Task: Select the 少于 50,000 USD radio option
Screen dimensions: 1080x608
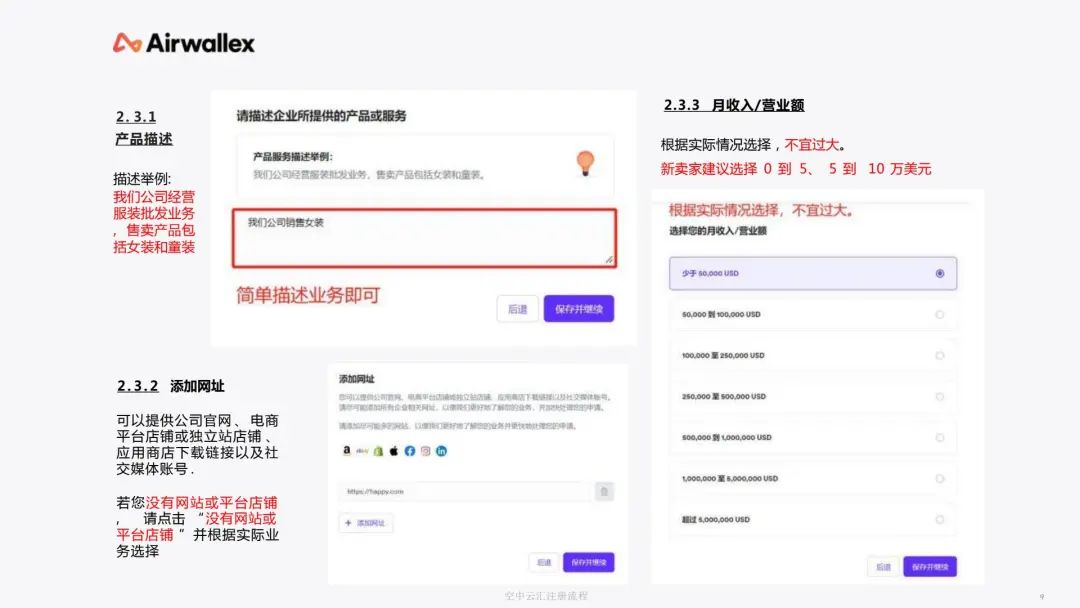Action: point(939,273)
